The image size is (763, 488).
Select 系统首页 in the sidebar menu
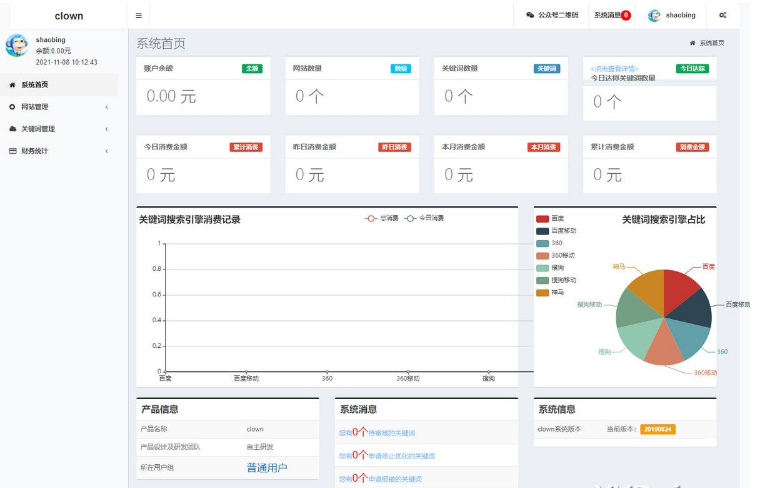(x=34, y=85)
